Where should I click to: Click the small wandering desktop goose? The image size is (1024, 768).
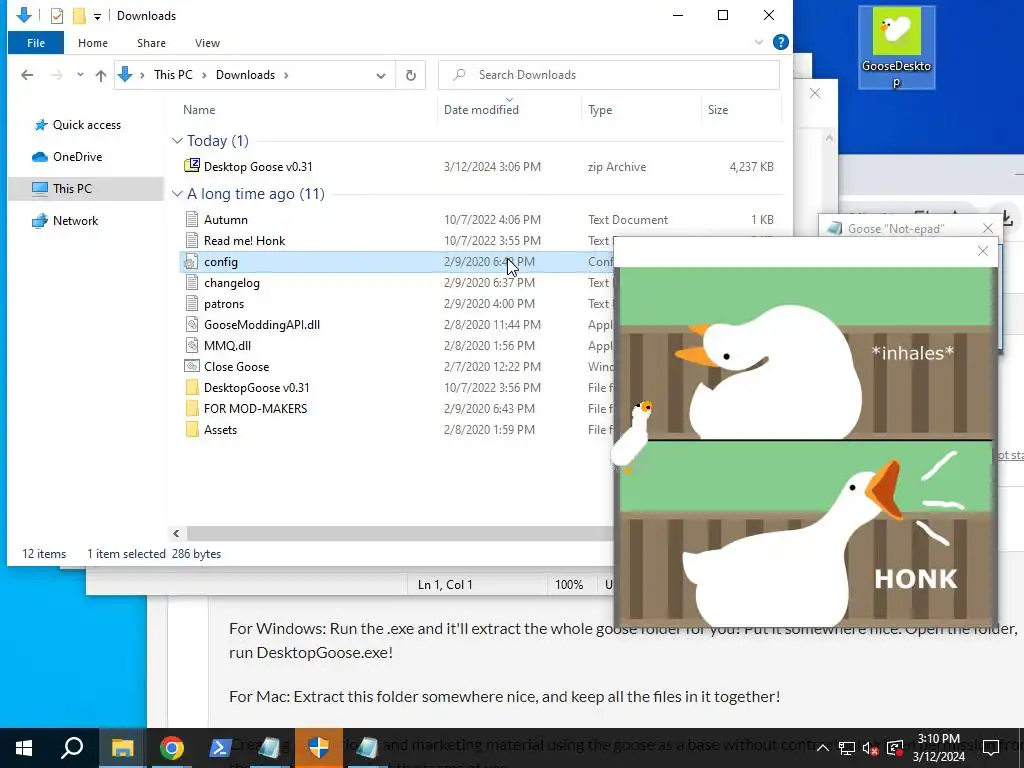[x=632, y=436]
